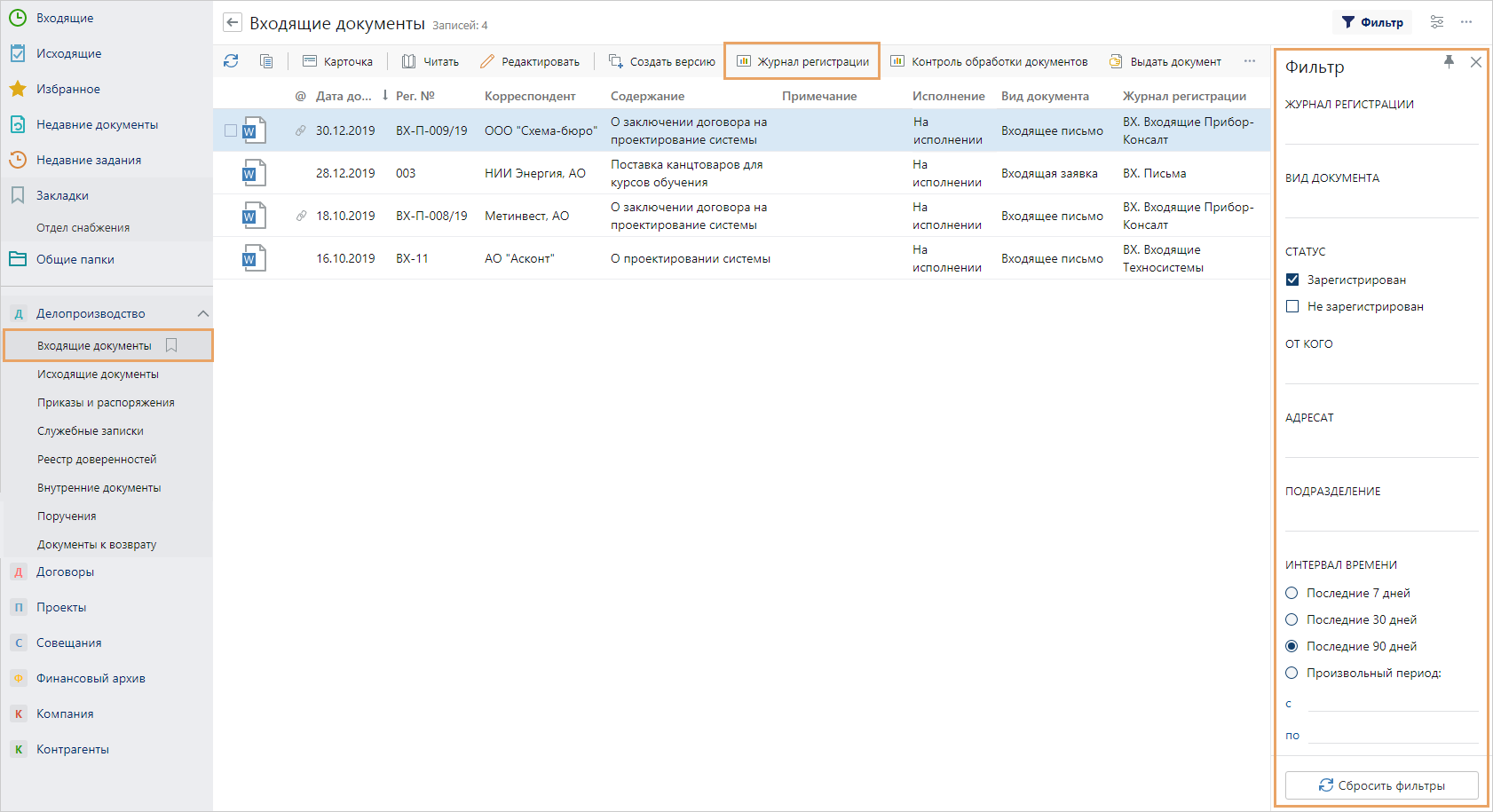1493x812 pixels.
Task: Open Исходящие документы in sidebar
Action: 98,374
